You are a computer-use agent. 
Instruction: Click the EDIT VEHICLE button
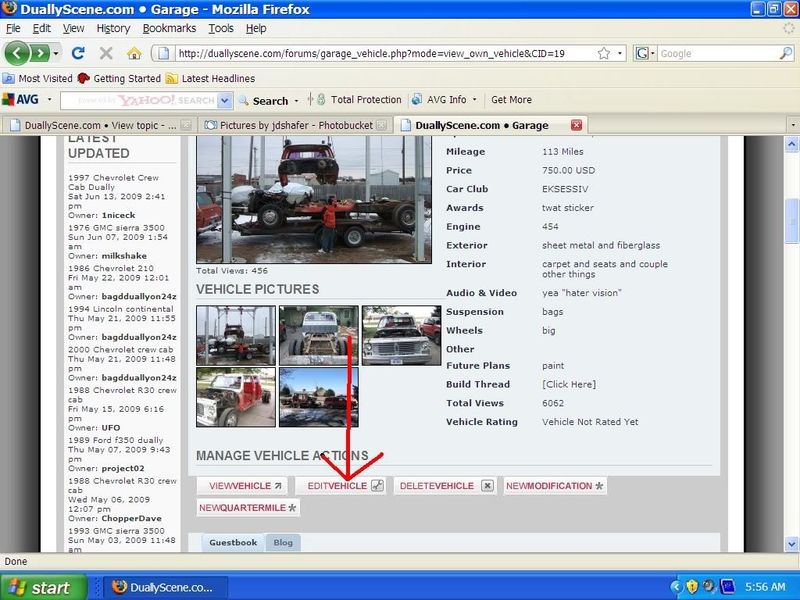pos(344,485)
